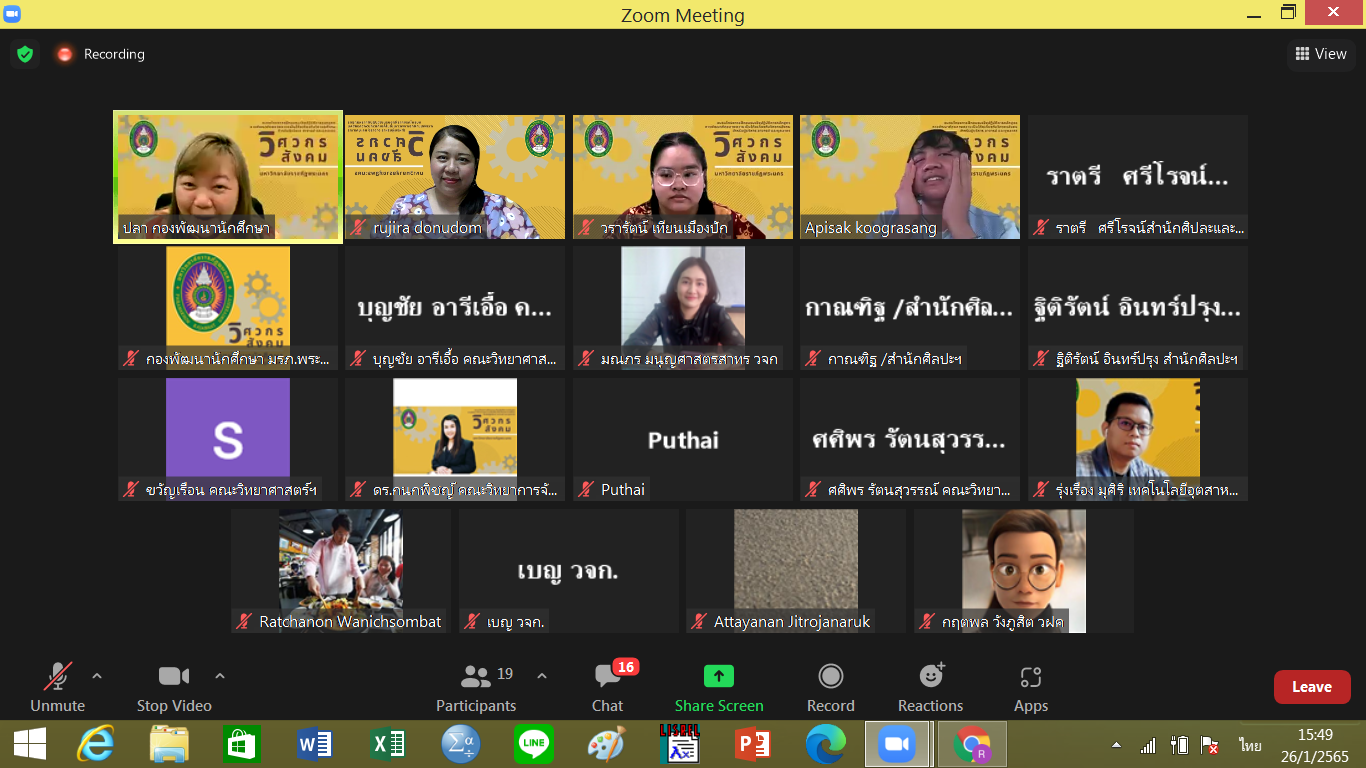Select the เบญ วจก. participant tile
The image size is (1366, 768).
569,571
